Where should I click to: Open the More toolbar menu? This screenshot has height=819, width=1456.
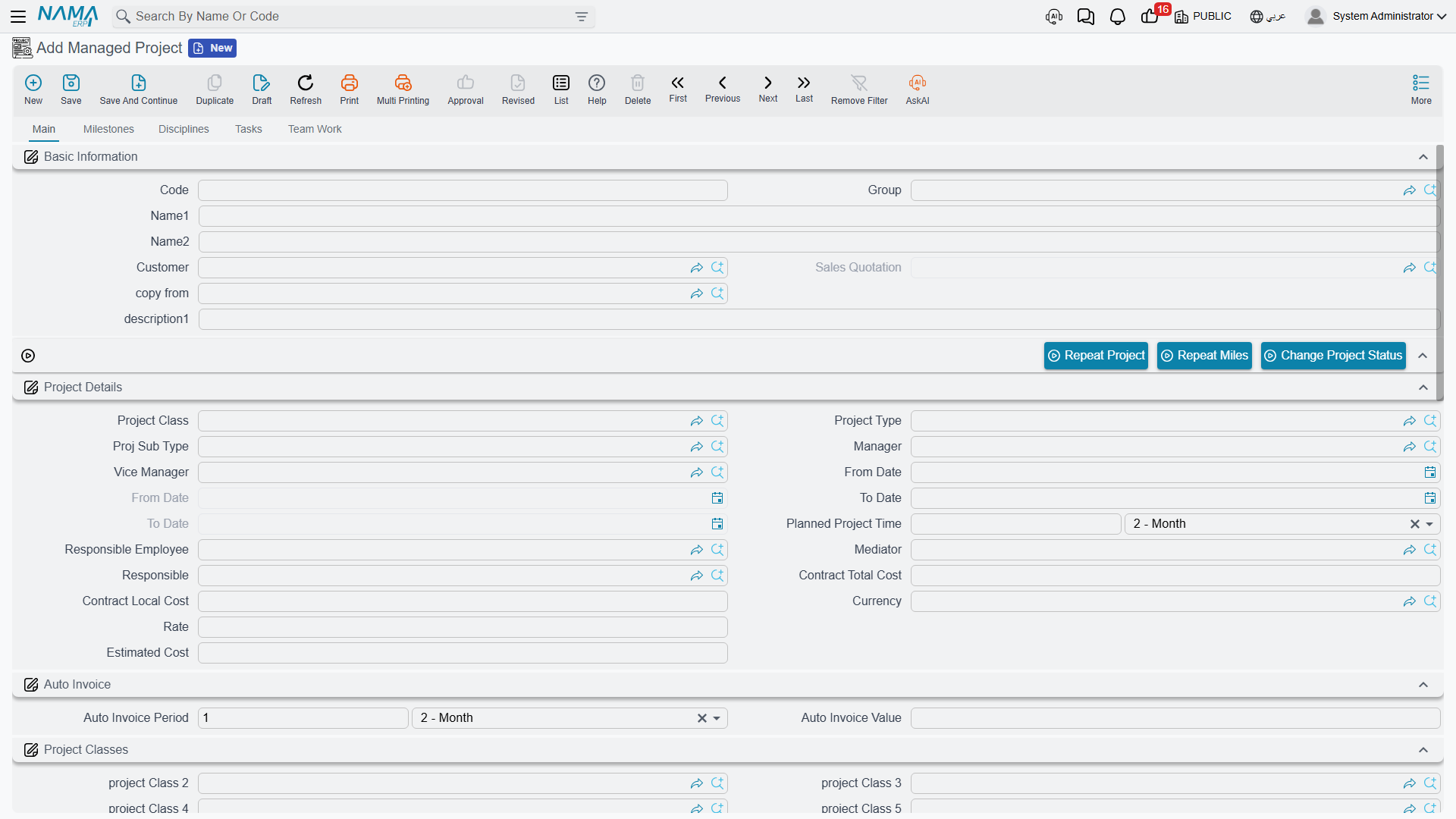[1421, 89]
